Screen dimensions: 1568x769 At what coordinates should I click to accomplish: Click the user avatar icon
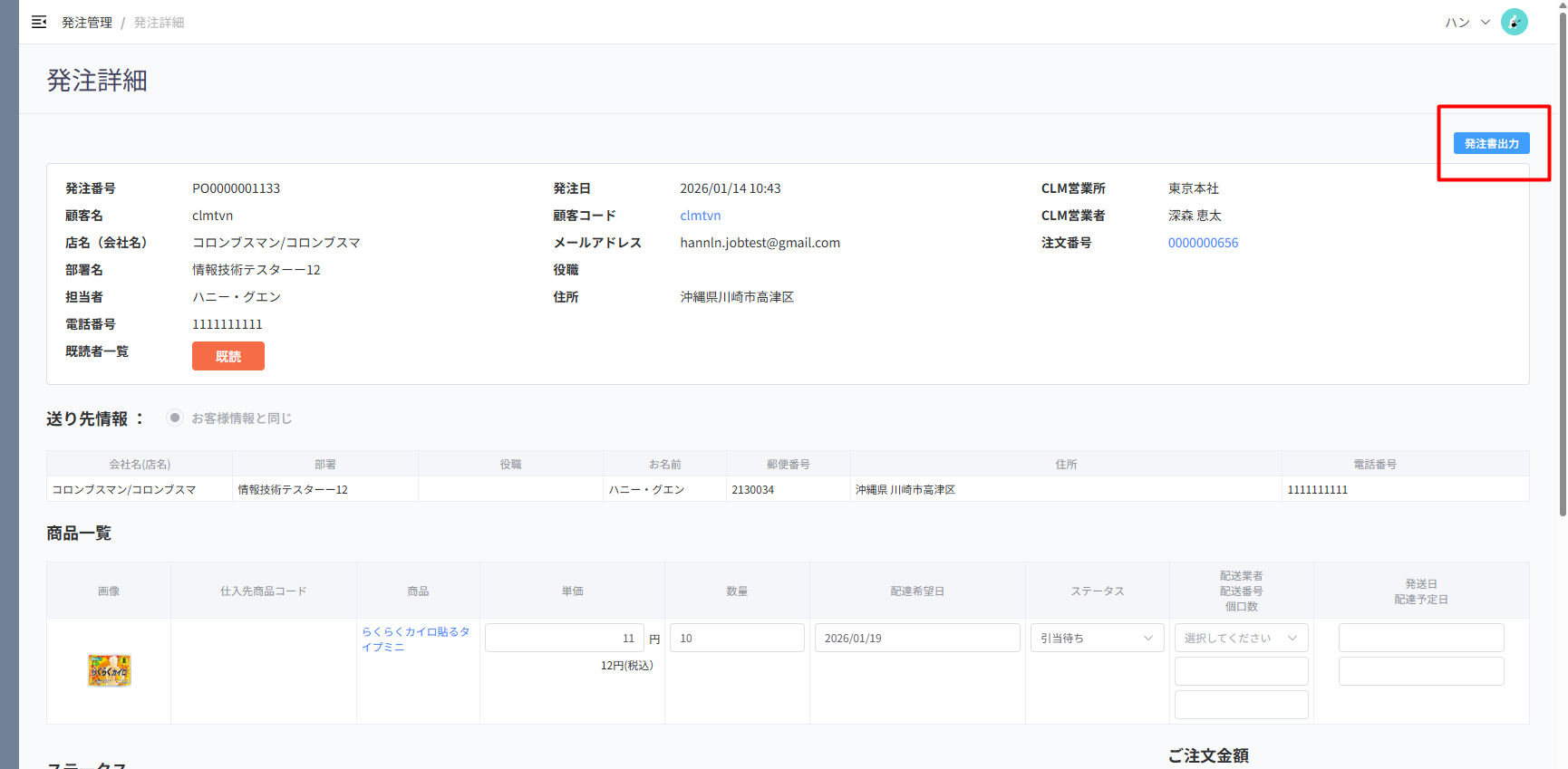click(x=1514, y=22)
